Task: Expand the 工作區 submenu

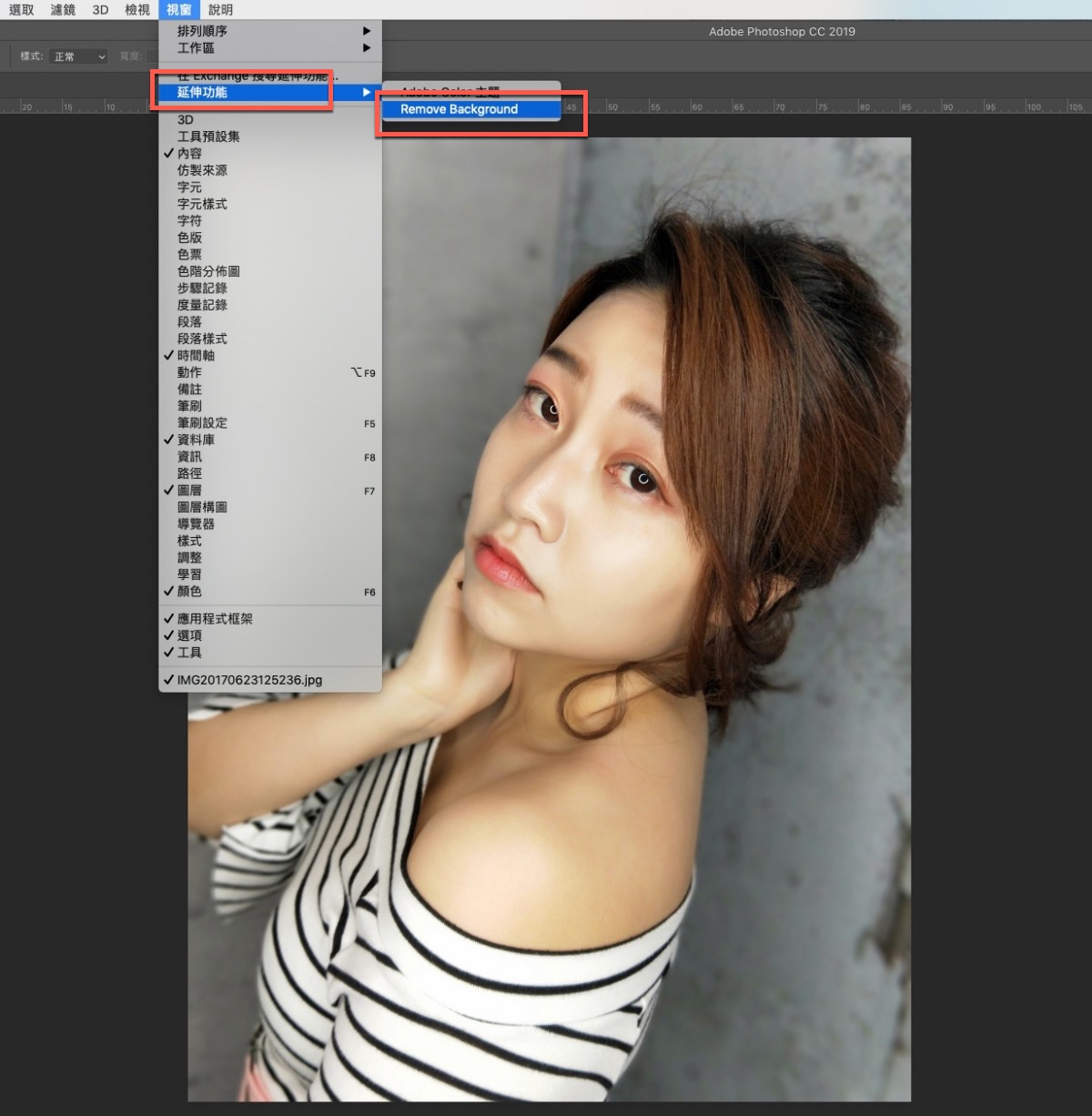Action: point(196,47)
